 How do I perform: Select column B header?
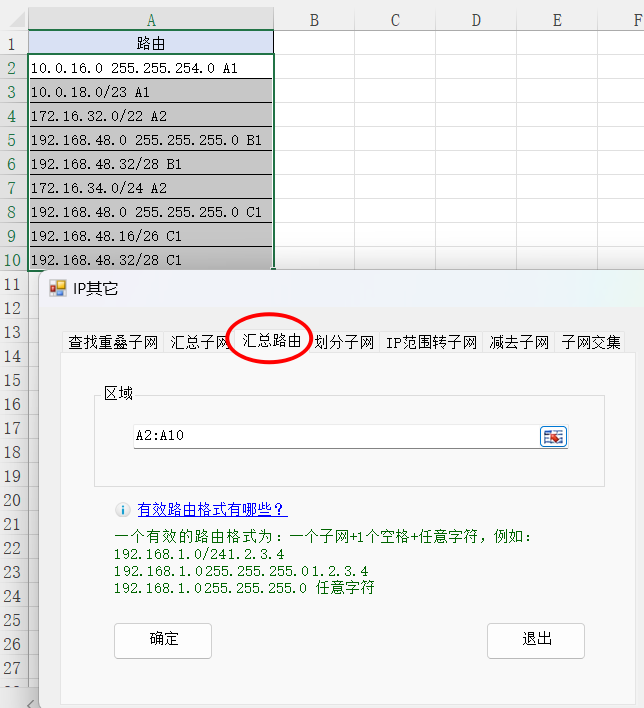pyautogui.click(x=314, y=20)
